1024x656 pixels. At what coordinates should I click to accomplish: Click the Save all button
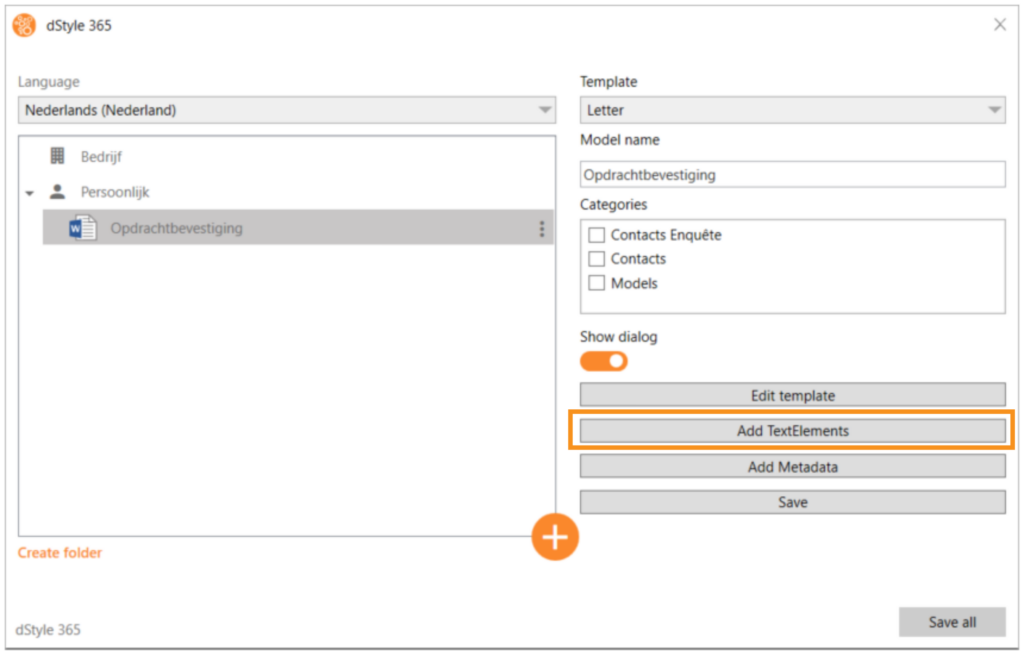[952, 622]
